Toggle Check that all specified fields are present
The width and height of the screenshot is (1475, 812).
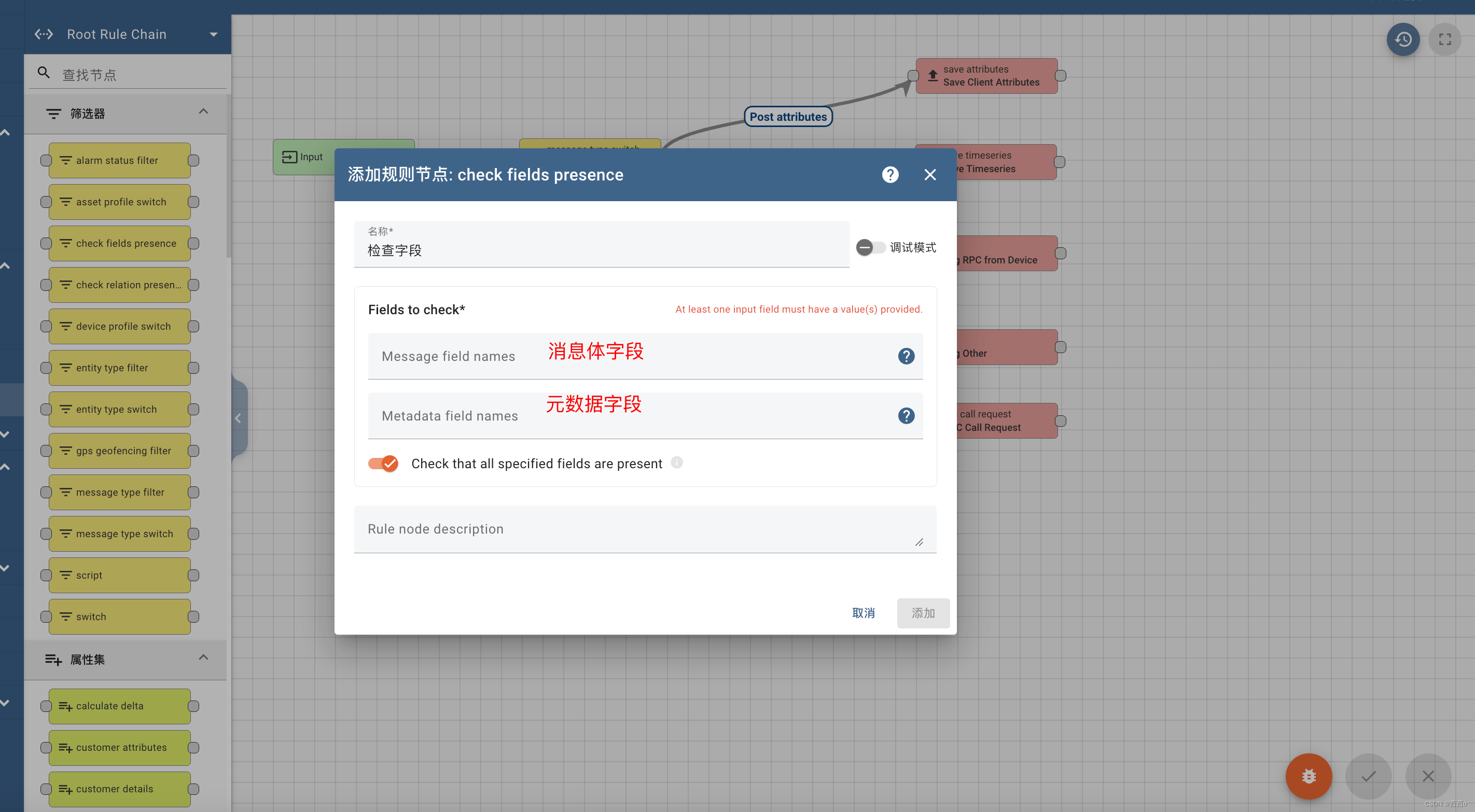point(383,463)
